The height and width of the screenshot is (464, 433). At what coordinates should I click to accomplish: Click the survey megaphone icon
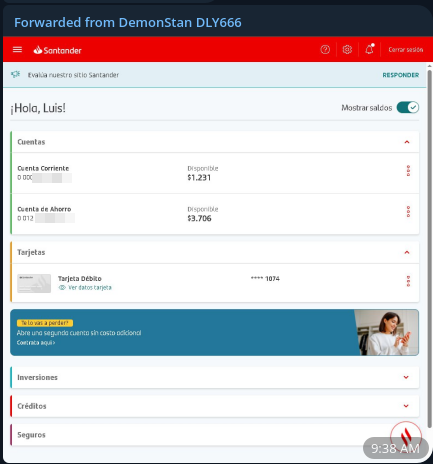click(15, 74)
